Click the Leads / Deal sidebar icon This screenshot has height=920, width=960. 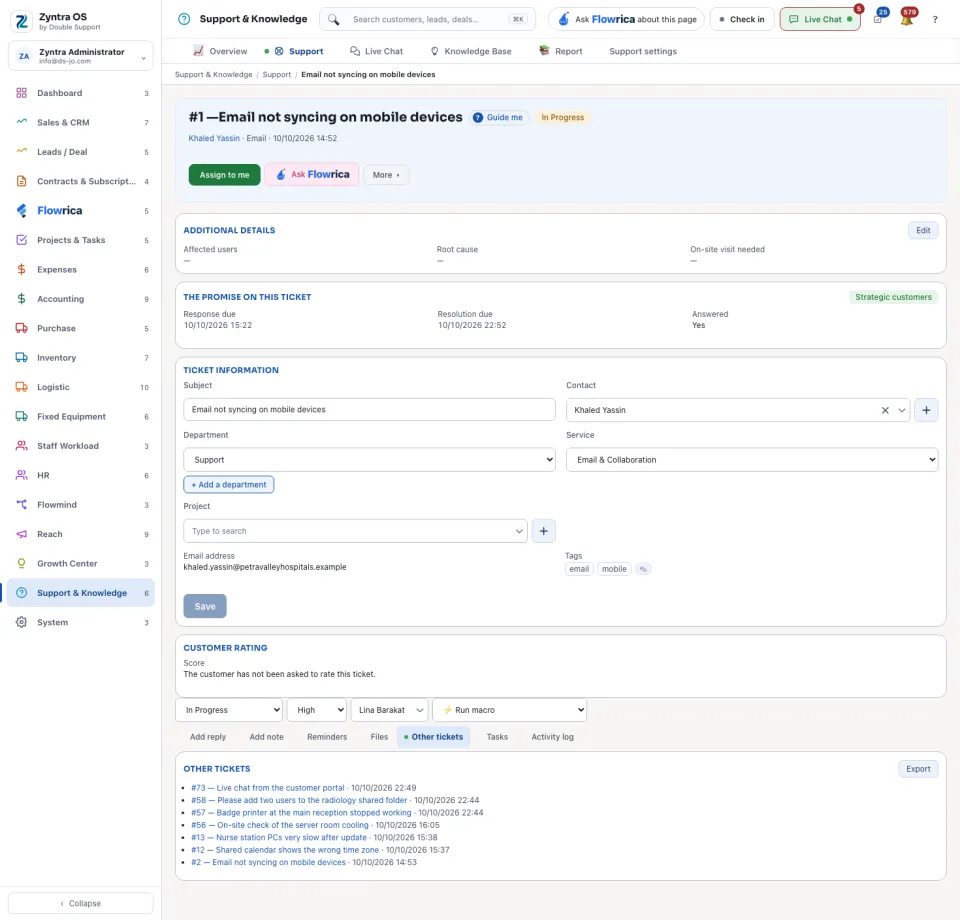[21, 152]
